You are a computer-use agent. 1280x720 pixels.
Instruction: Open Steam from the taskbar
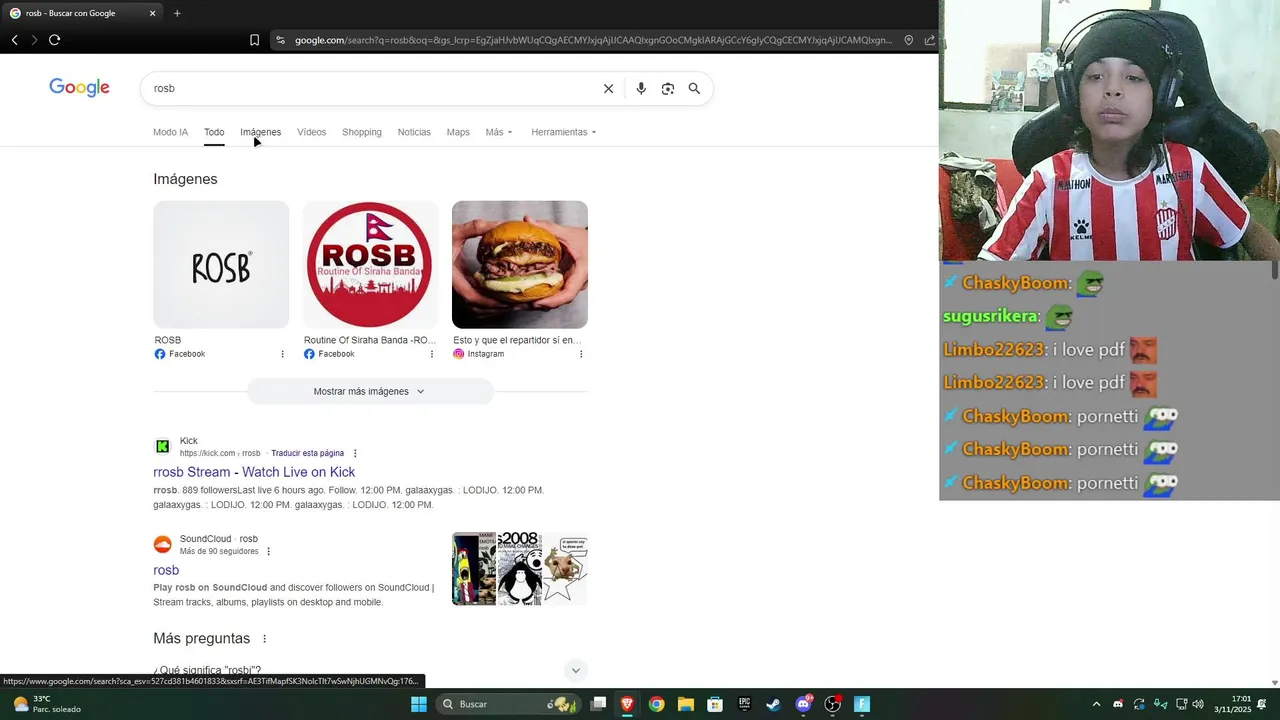tap(773, 704)
